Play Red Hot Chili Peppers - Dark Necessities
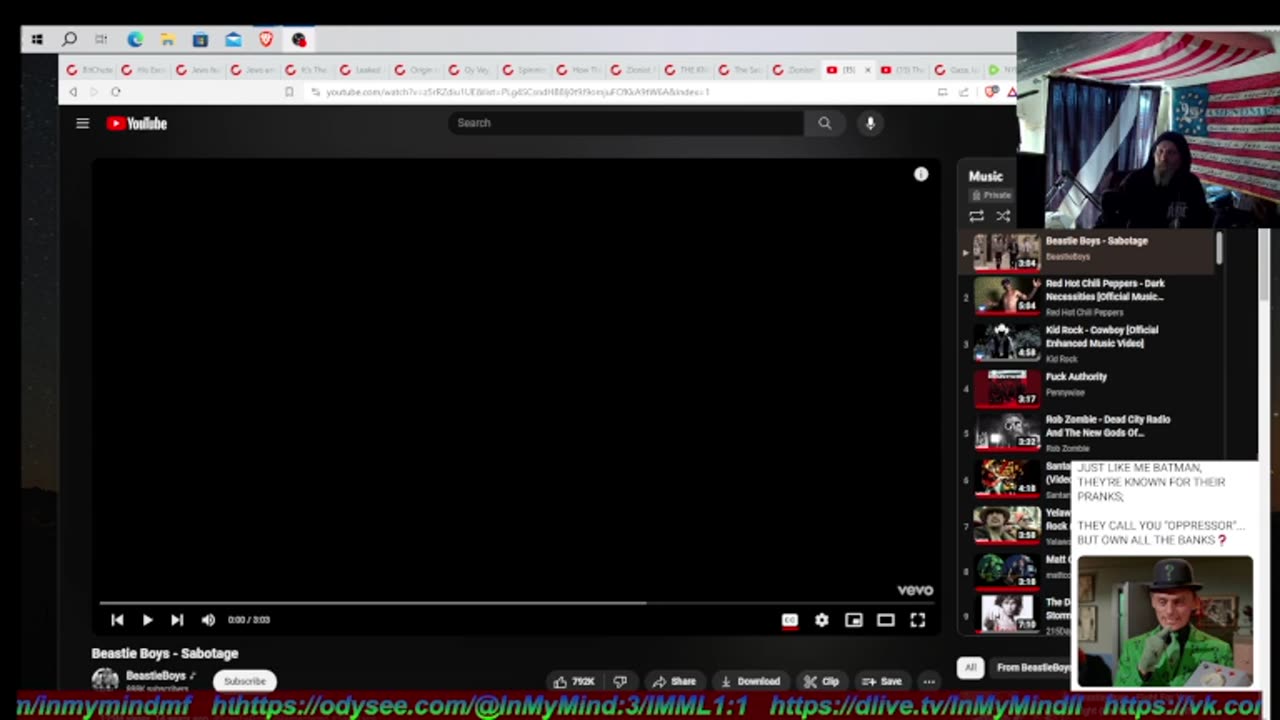The image size is (1280, 720). (x=1088, y=297)
